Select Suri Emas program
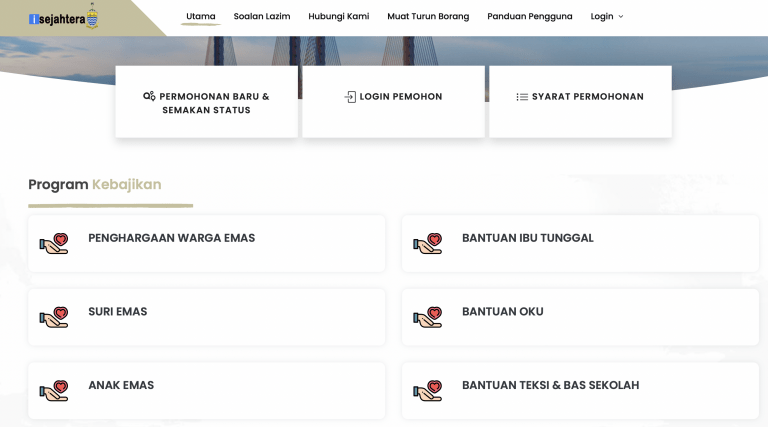 click(207, 317)
